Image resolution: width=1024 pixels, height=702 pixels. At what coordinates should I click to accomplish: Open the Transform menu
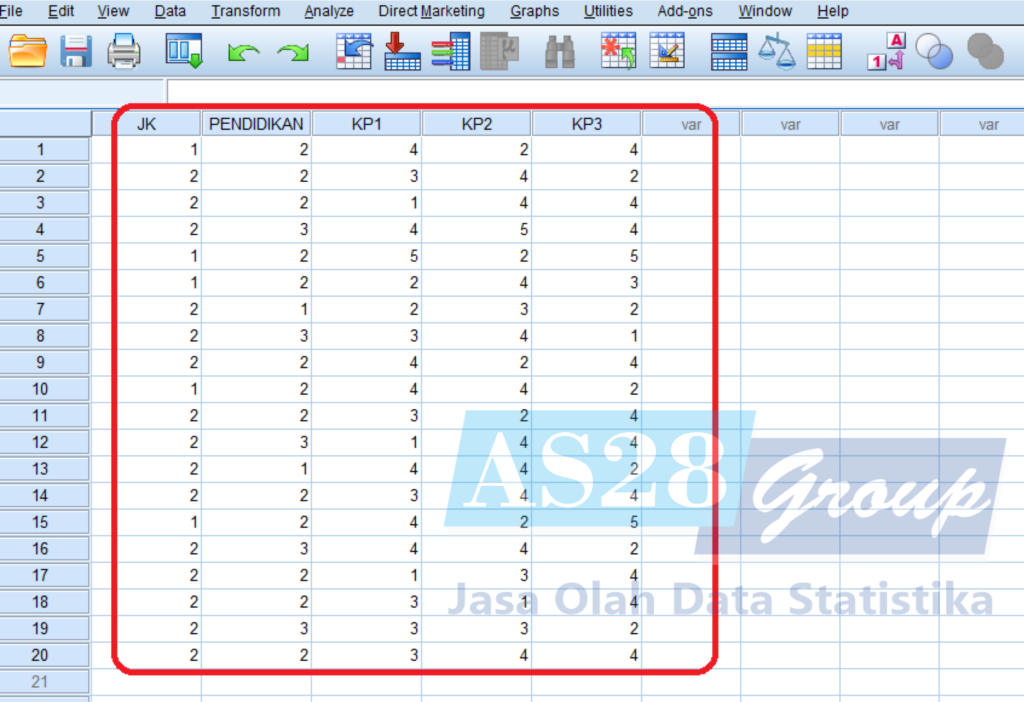(245, 11)
